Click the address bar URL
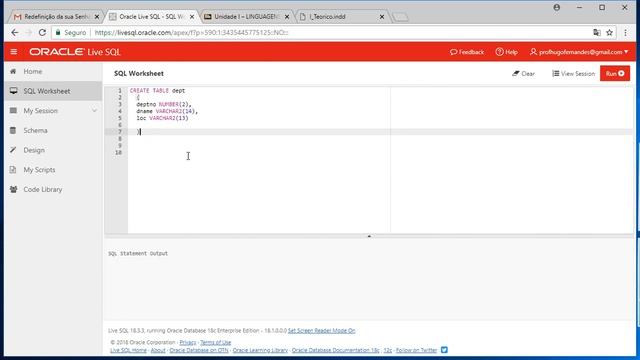This screenshot has width=640, height=360. coord(191,32)
